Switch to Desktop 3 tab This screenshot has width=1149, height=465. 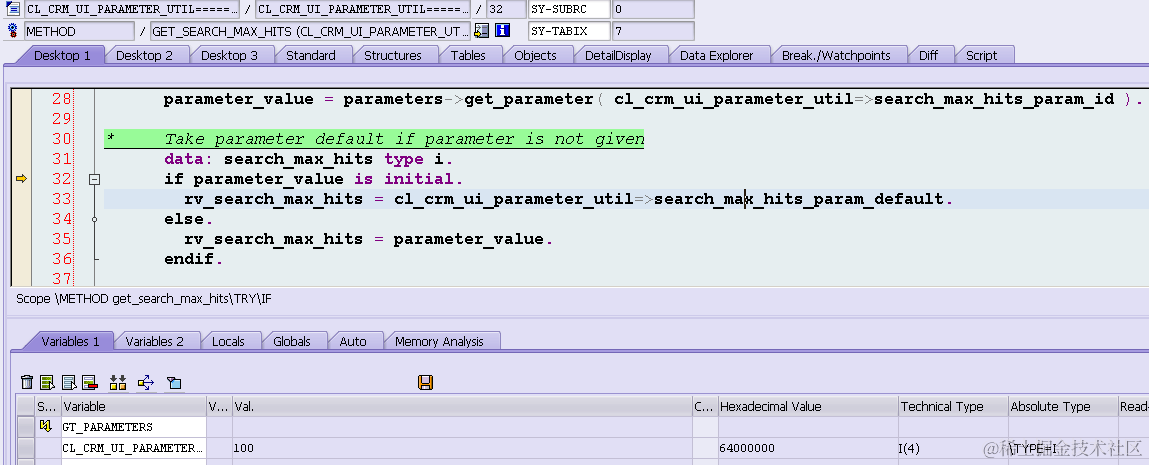pyautogui.click(x=229, y=55)
